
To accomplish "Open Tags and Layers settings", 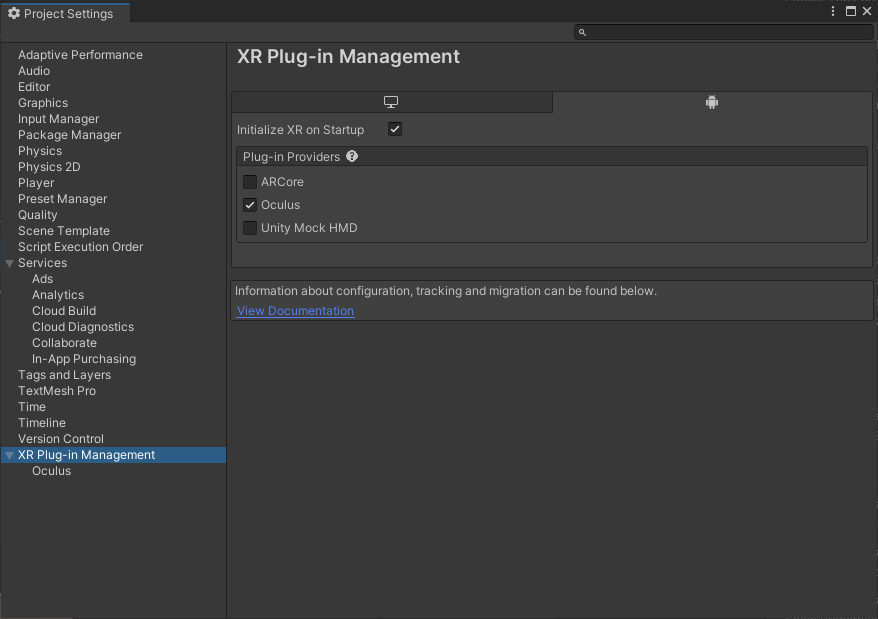I will [x=64, y=375].
